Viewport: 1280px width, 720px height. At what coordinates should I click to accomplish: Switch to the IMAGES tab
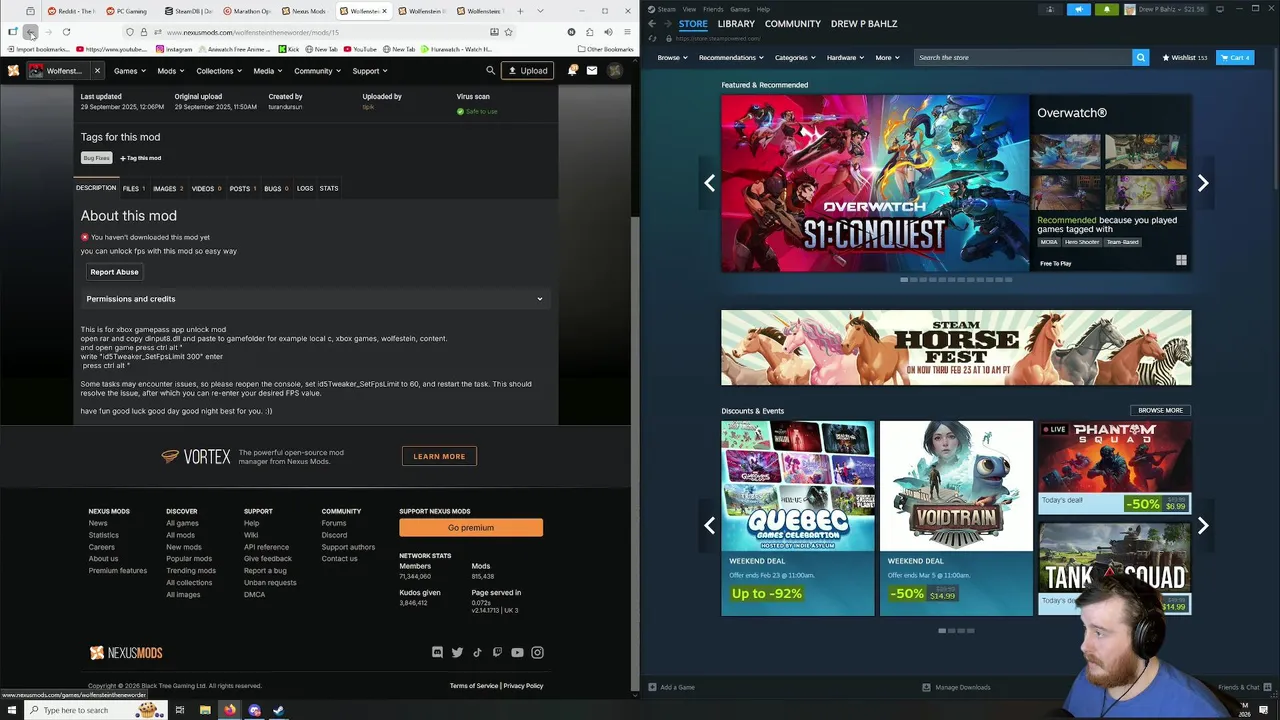pos(167,188)
